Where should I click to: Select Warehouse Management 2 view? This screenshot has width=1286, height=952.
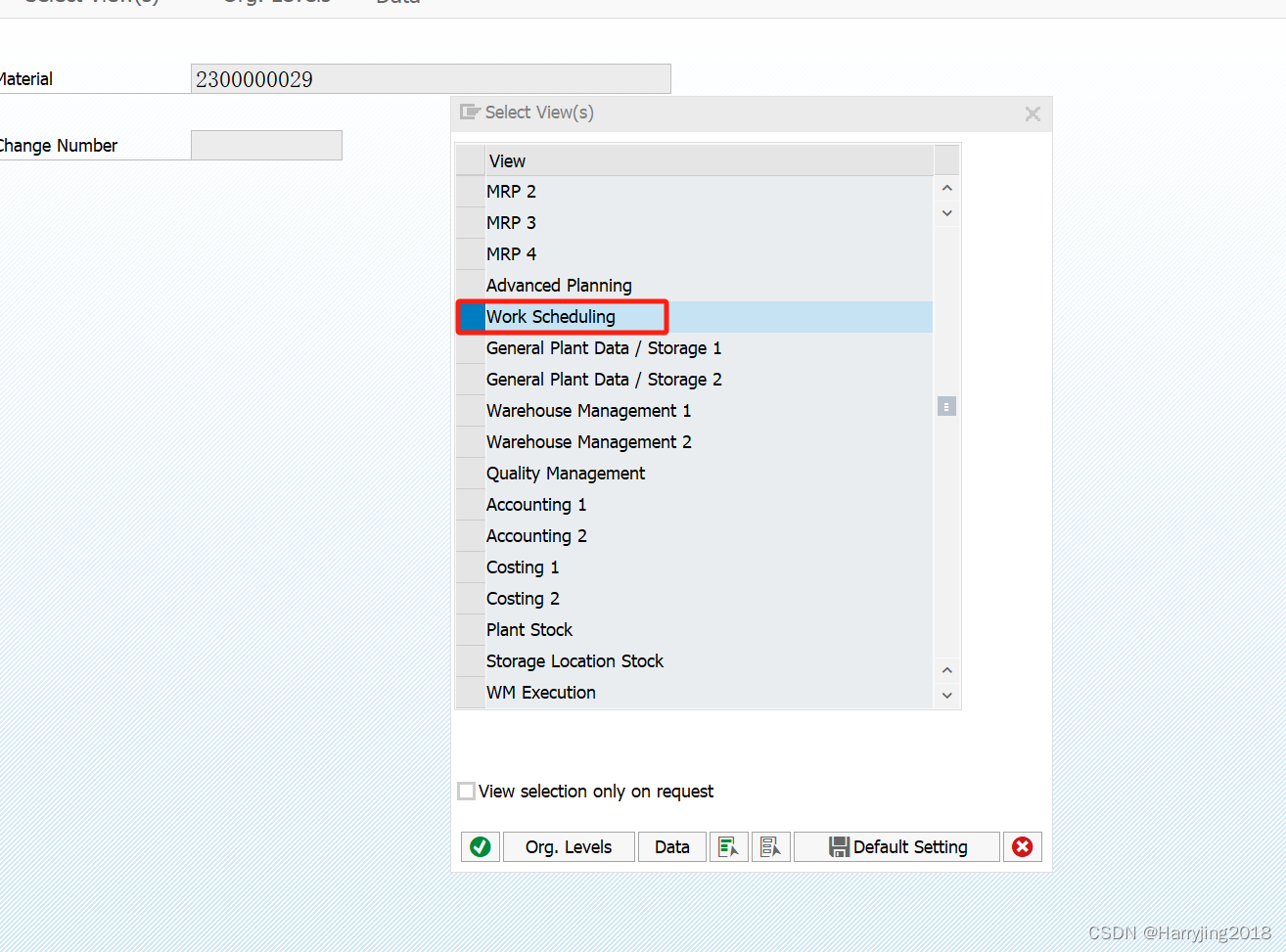point(588,442)
